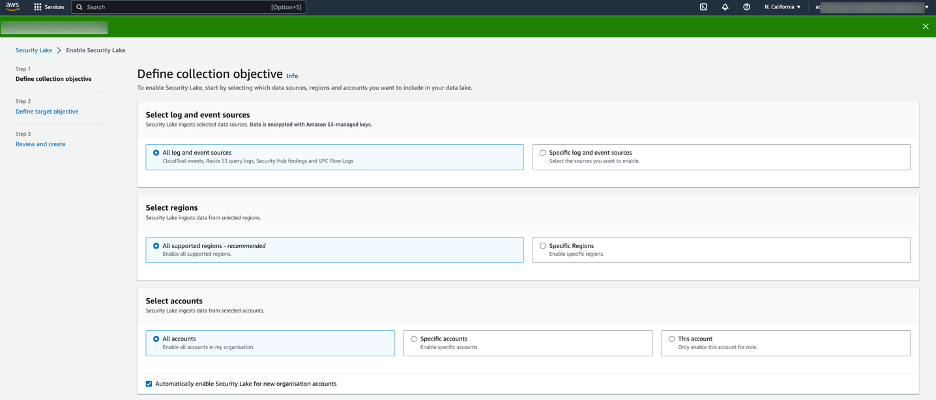The image size is (936, 400).
Task: Select Specific accounts option
Action: pos(528,343)
